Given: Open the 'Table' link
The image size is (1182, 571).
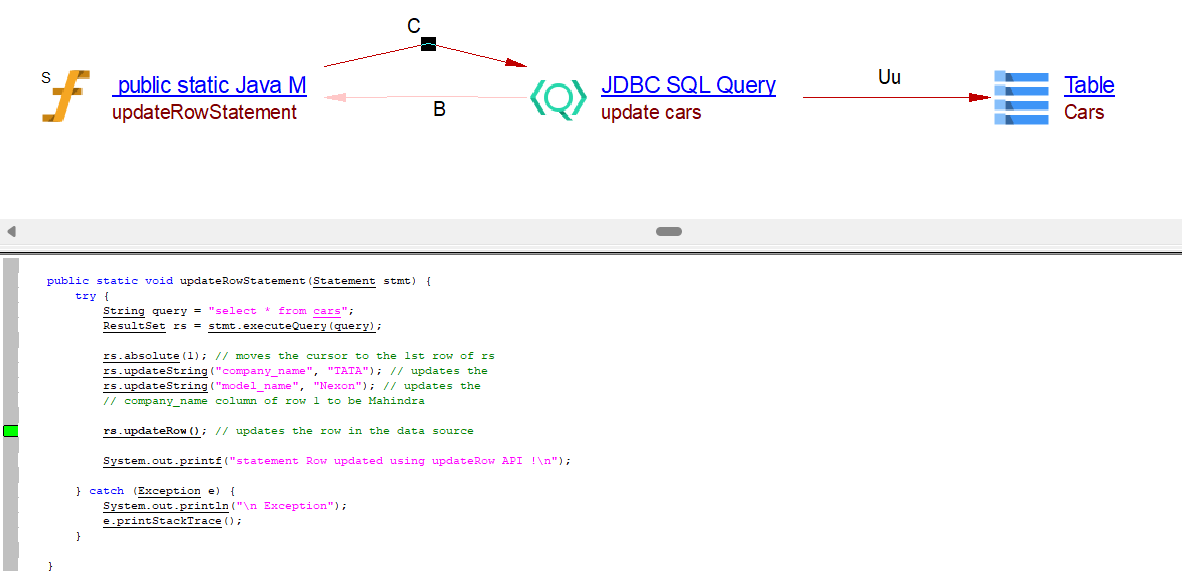Looking at the screenshot, I should (x=1089, y=86).
